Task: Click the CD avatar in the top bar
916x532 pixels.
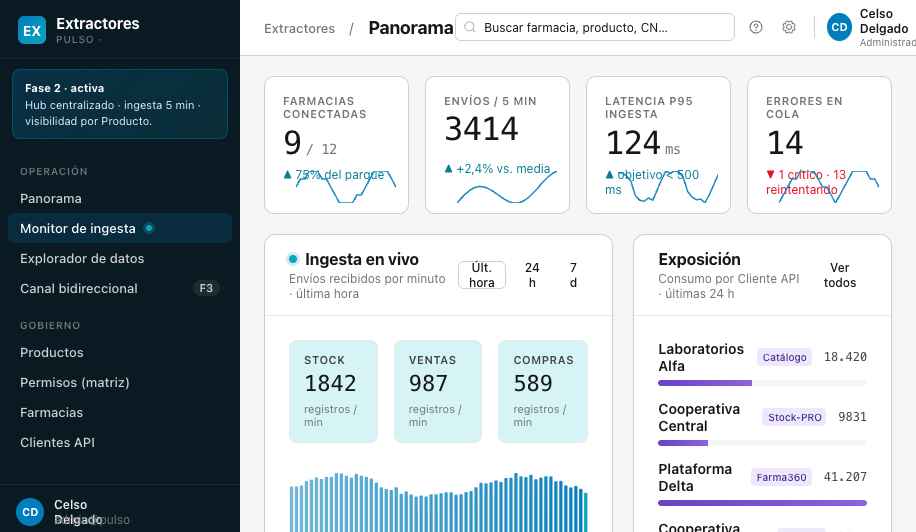Action: [839, 27]
